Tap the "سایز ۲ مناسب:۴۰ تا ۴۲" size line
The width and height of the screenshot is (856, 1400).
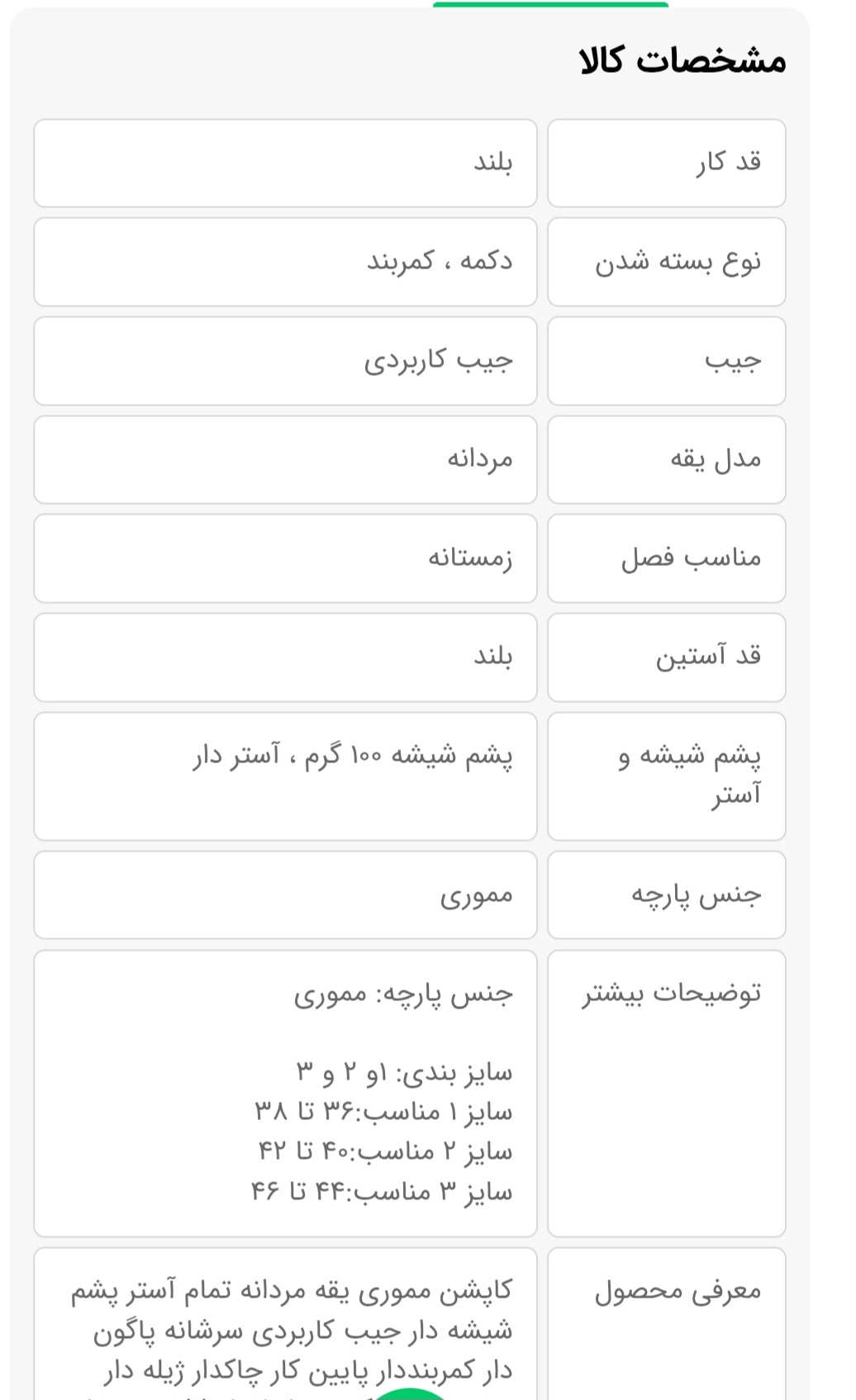point(385,1151)
